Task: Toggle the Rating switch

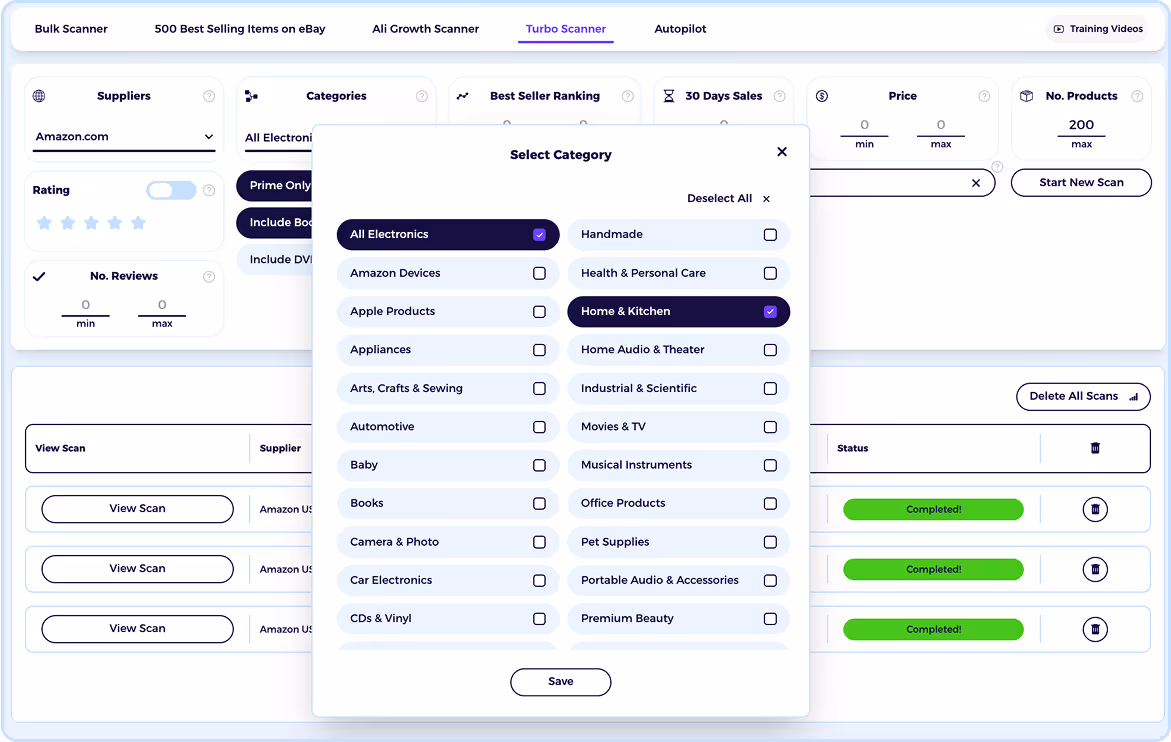Action: tap(171, 190)
